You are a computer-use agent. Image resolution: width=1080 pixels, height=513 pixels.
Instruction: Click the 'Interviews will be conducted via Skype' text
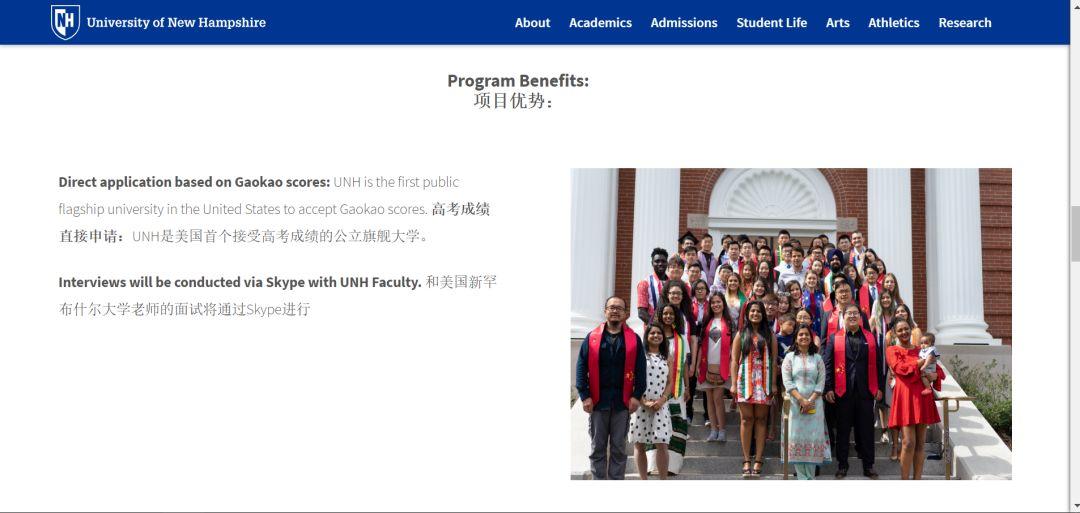click(239, 282)
